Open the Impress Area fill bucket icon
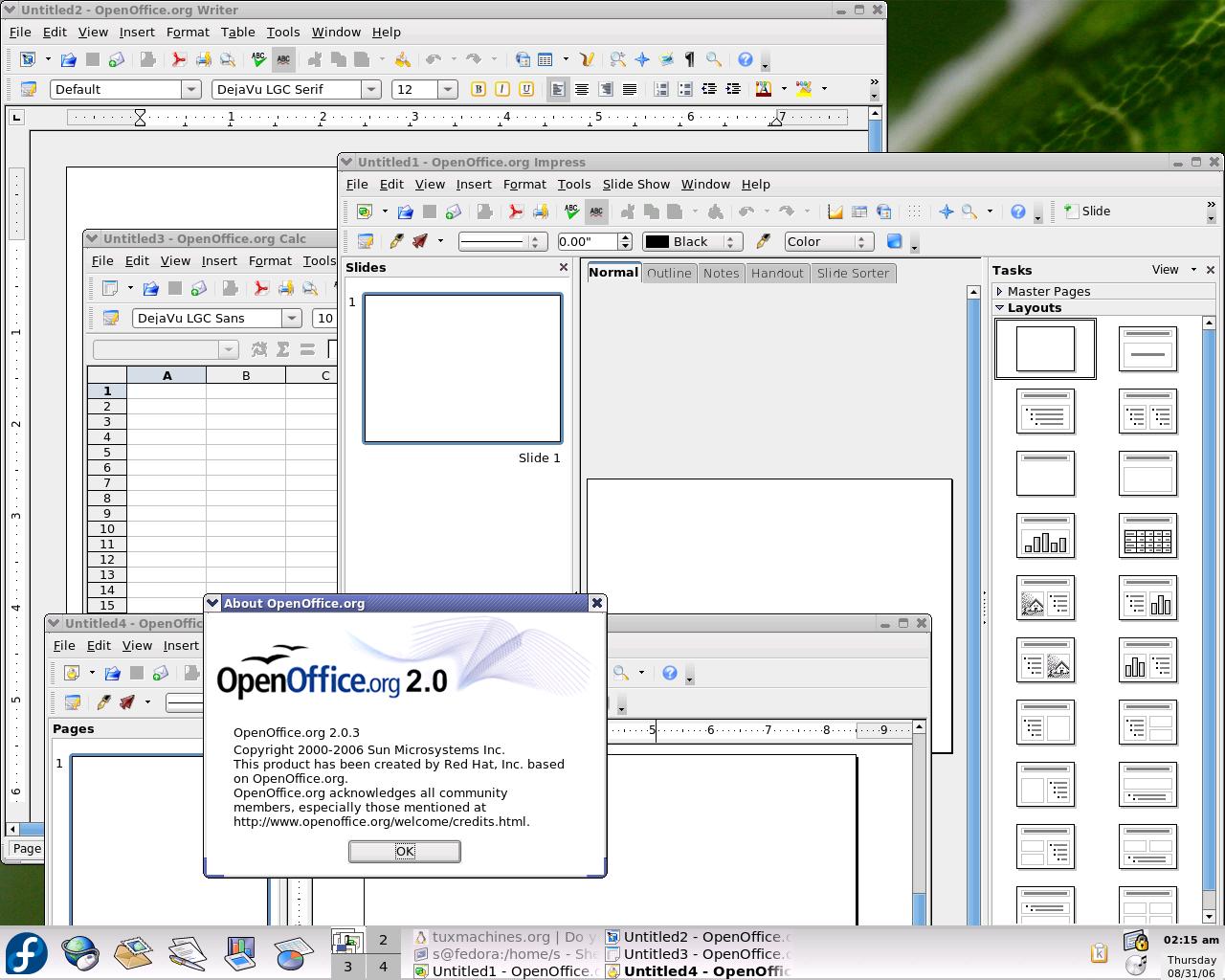This screenshot has height=980, width=1225. point(763,241)
